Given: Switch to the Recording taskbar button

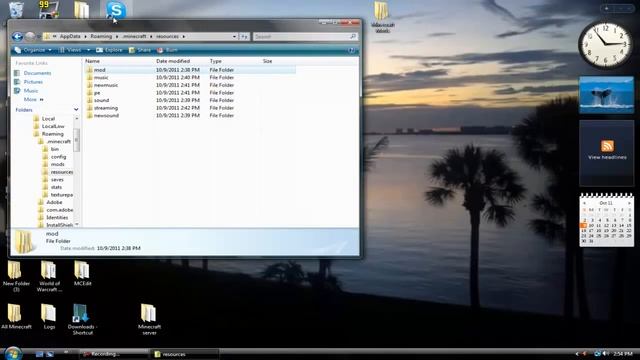Looking at the screenshot, I should coord(114,354).
